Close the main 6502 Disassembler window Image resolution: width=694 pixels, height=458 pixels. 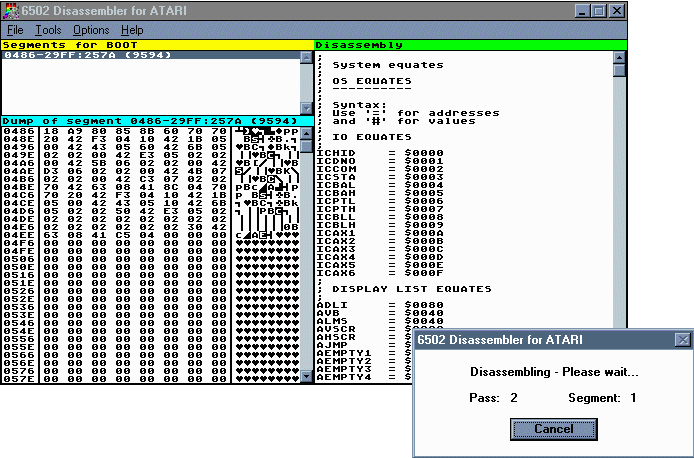point(617,11)
